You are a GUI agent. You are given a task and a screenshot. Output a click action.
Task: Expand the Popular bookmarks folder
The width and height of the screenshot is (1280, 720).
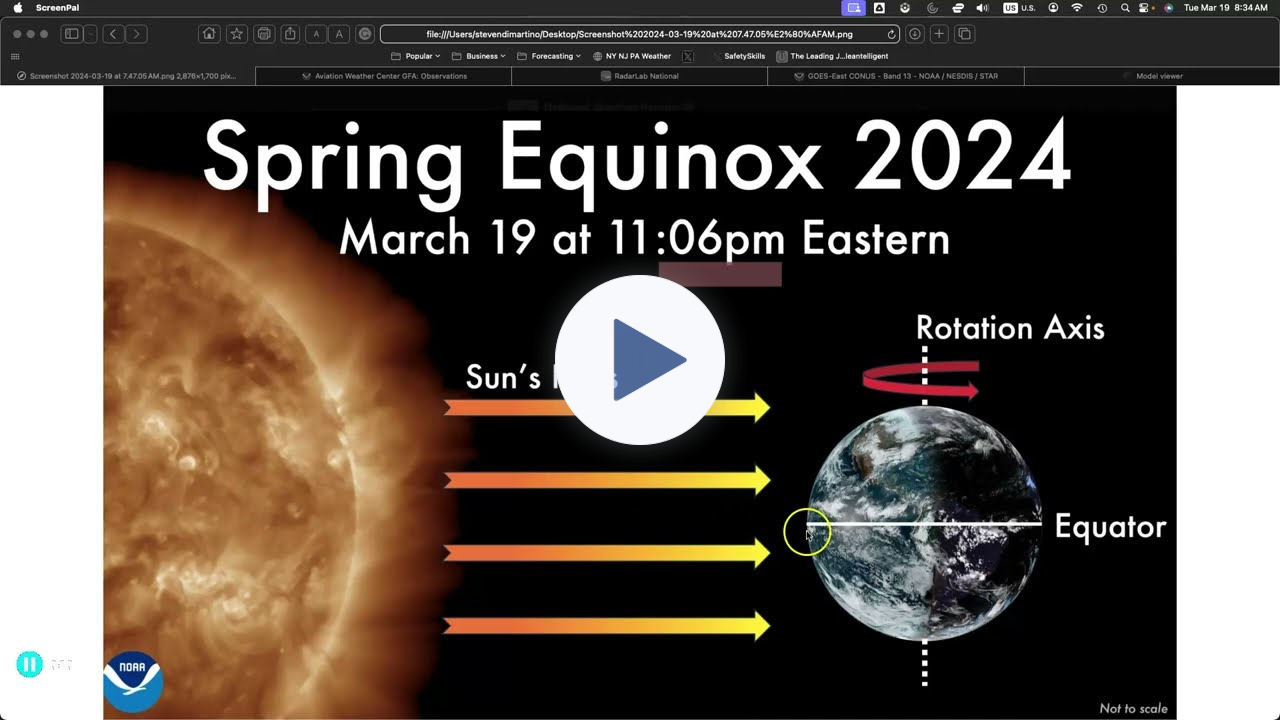point(418,56)
